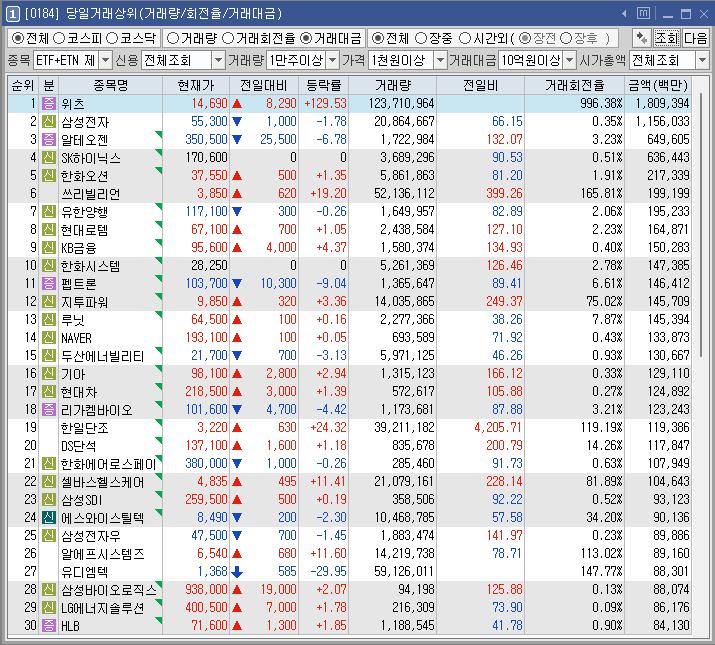Screen dimensions: 715x645
Task: Select the 쓰리빌리언 stock name
Action: coord(91,194)
